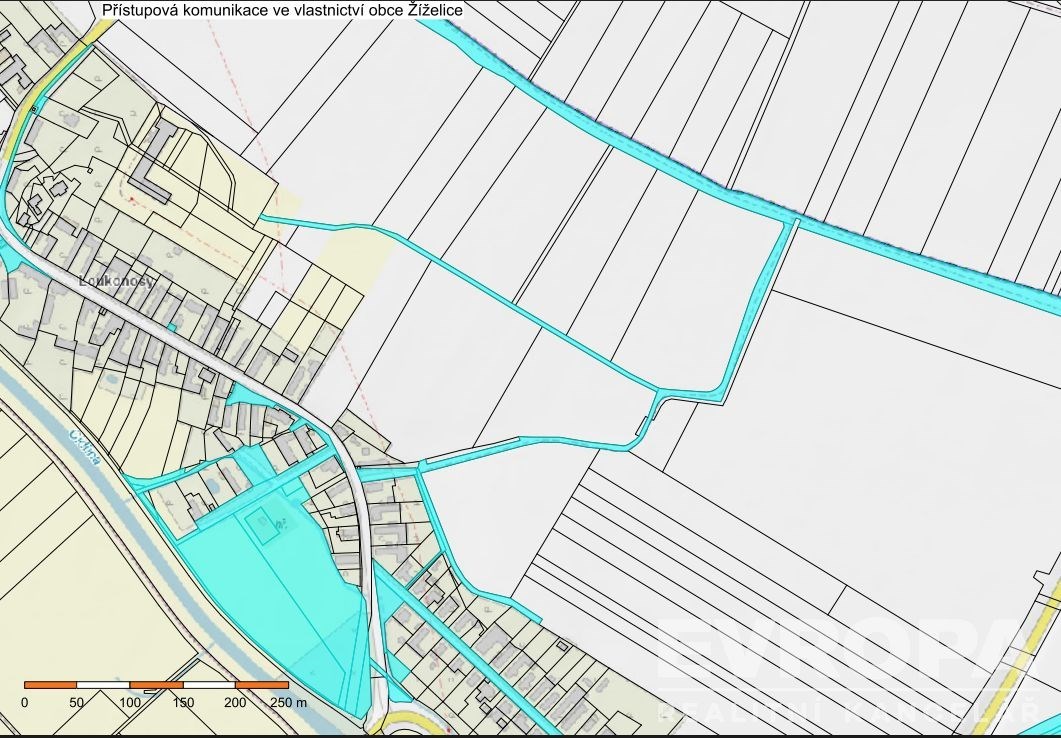Select the Loukonosy village label

pos(115,282)
